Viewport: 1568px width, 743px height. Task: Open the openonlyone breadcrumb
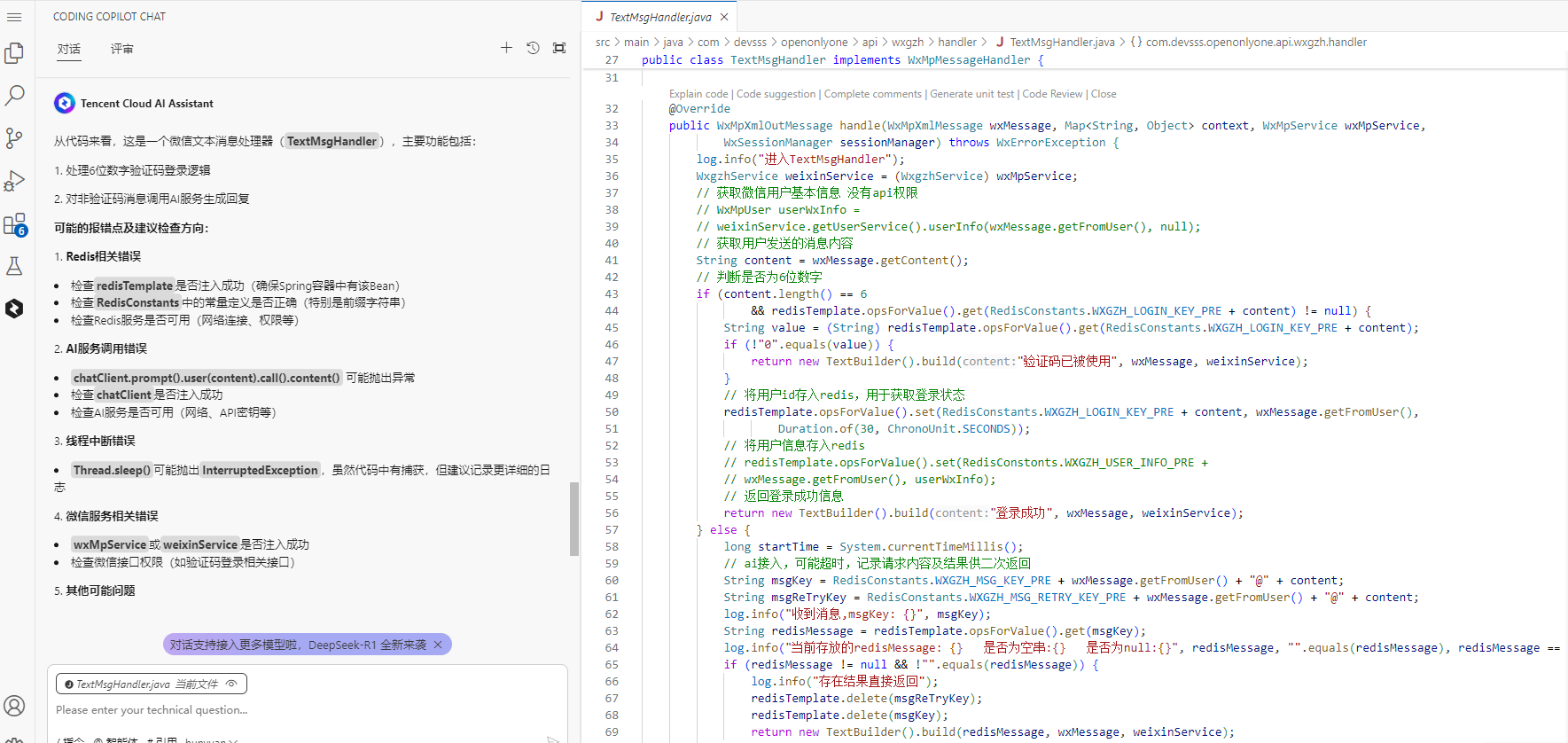(x=814, y=42)
